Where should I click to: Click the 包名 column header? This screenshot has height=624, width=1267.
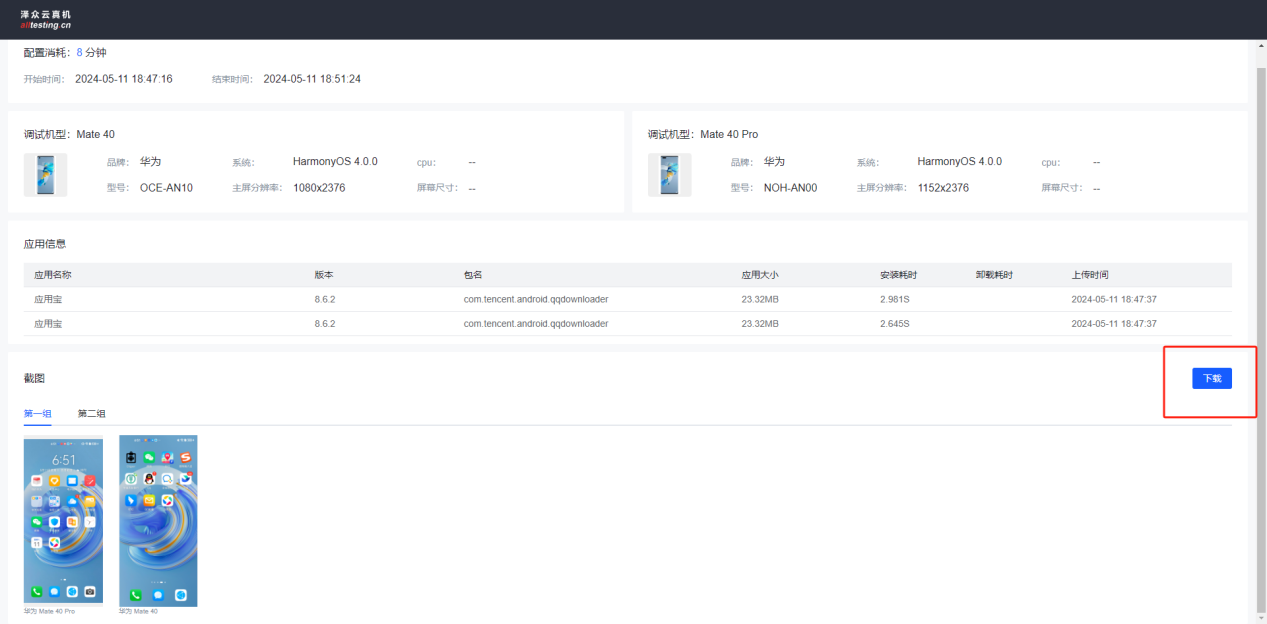click(473, 275)
